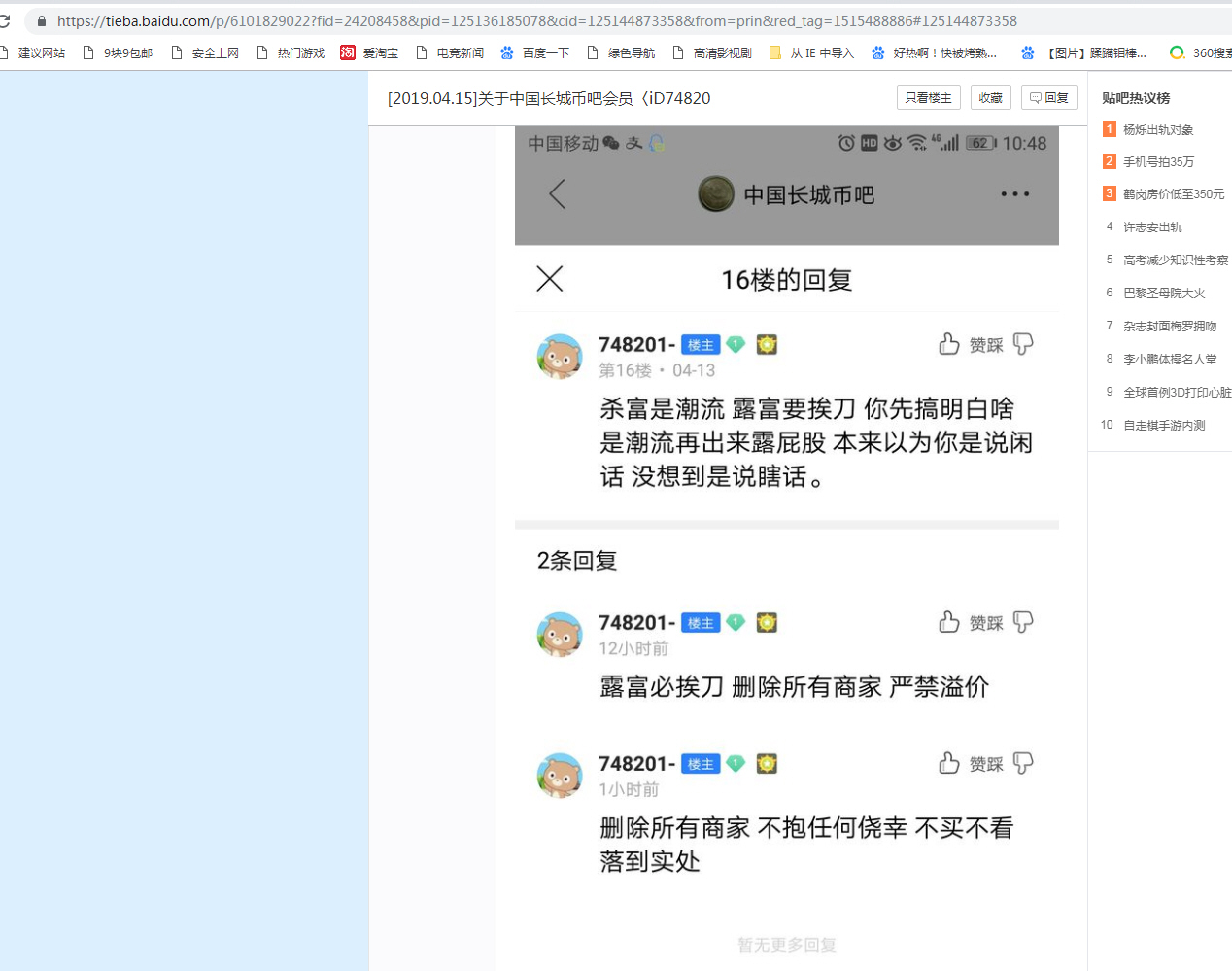Click the 收藏 button
The width and height of the screenshot is (1232, 971).
click(990, 98)
